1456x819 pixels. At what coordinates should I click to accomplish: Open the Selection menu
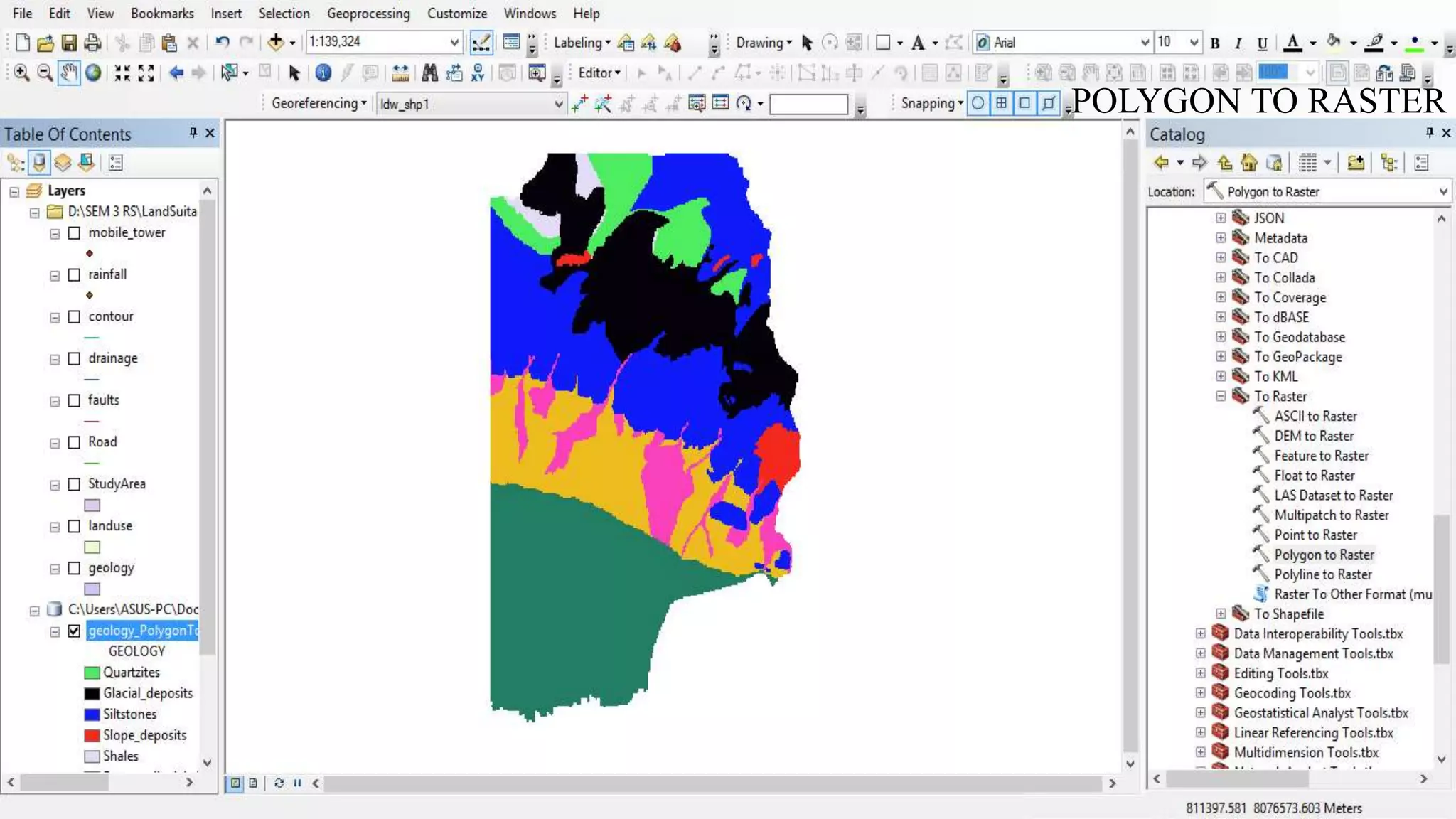pos(284,13)
